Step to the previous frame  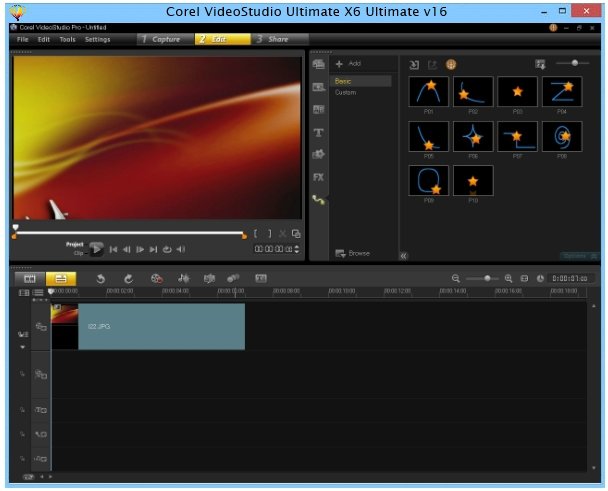126,249
